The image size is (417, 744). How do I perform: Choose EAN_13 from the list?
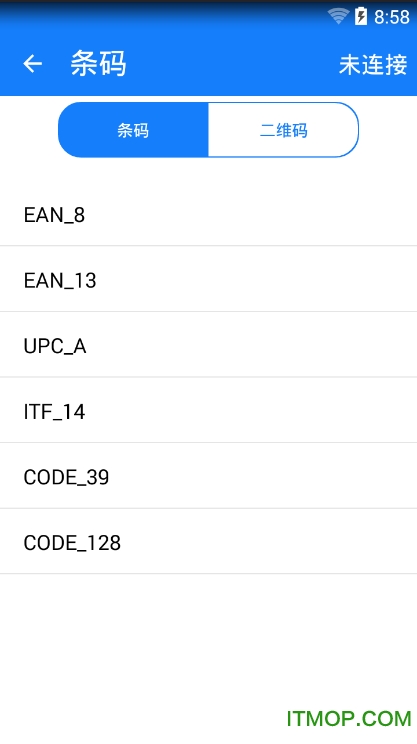(x=208, y=279)
